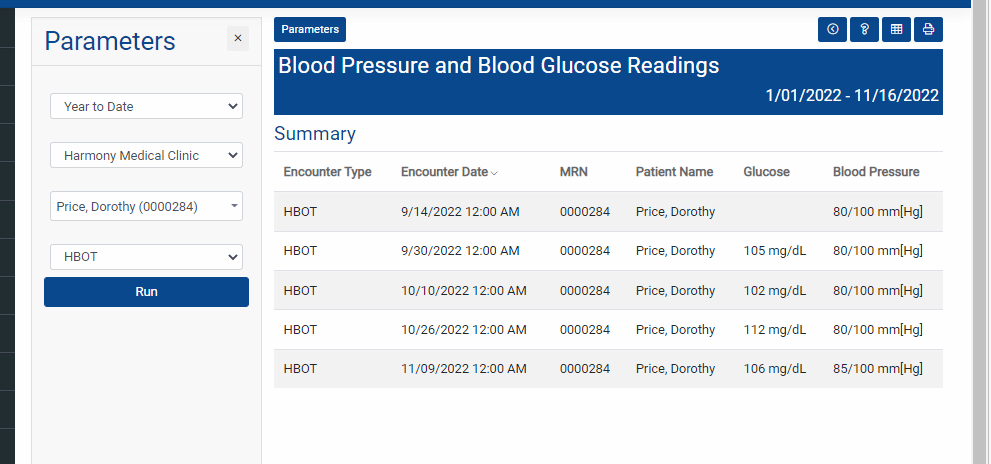Click the Encounter Type column header

tap(327, 172)
